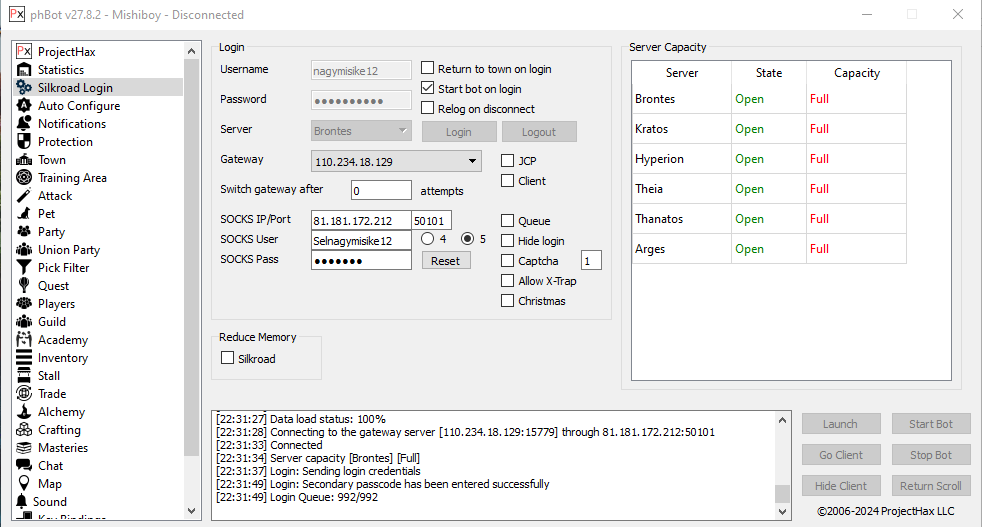Enable Return to town on login
The image size is (982, 527).
coord(428,69)
